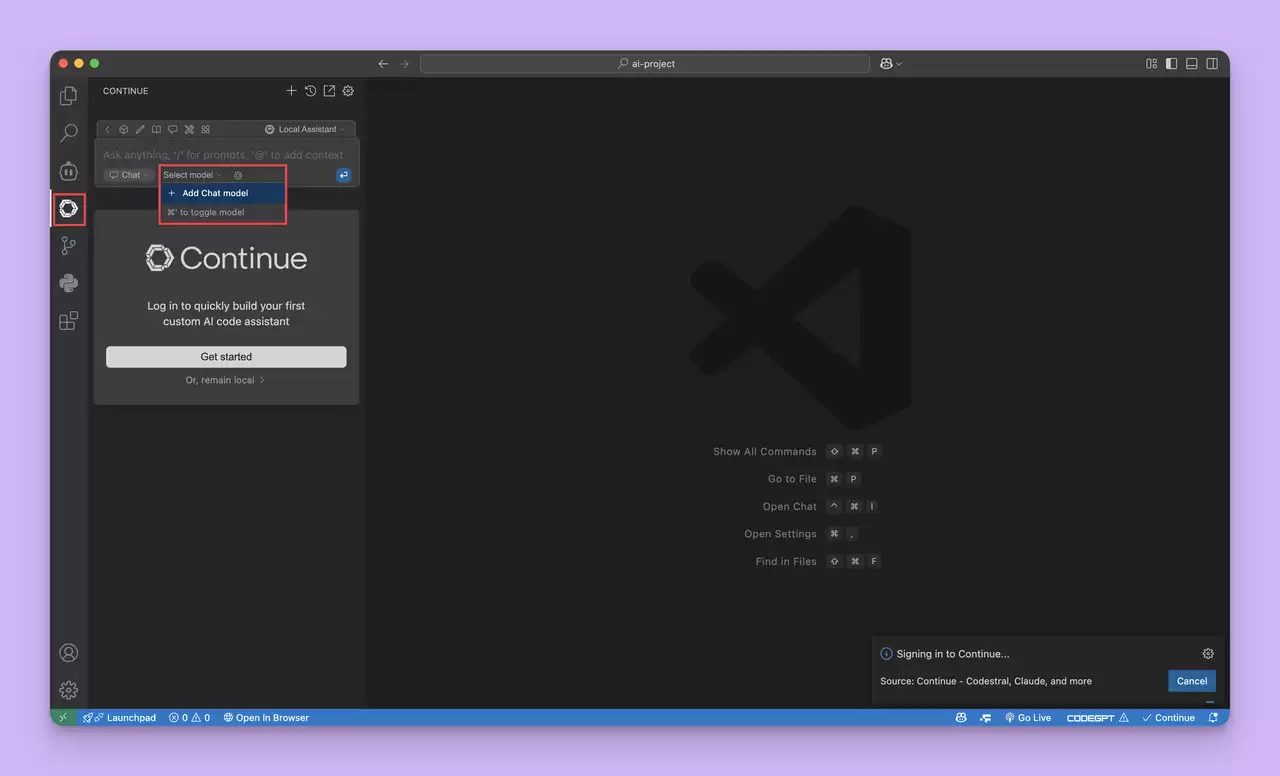Viewport: 1280px width, 776px height.
Task: Open errors and warnings count in status bar
Action: pyautogui.click(x=189, y=718)
